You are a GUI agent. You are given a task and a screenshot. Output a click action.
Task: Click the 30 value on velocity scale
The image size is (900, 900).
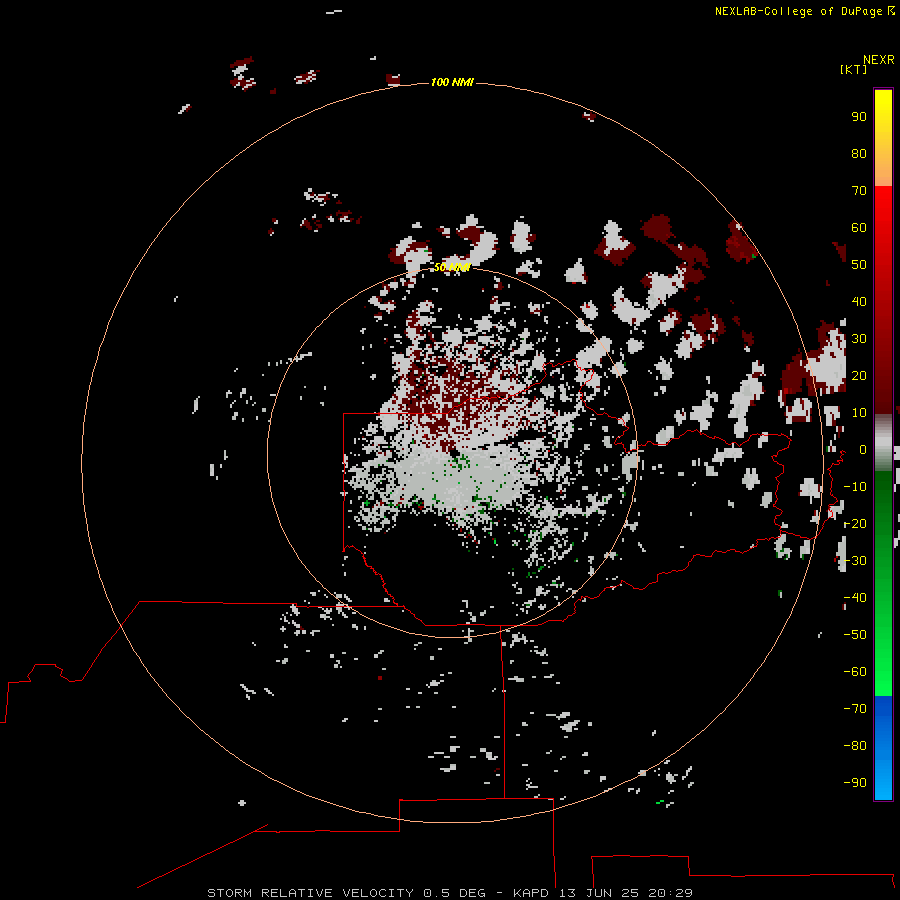[859, 339]
